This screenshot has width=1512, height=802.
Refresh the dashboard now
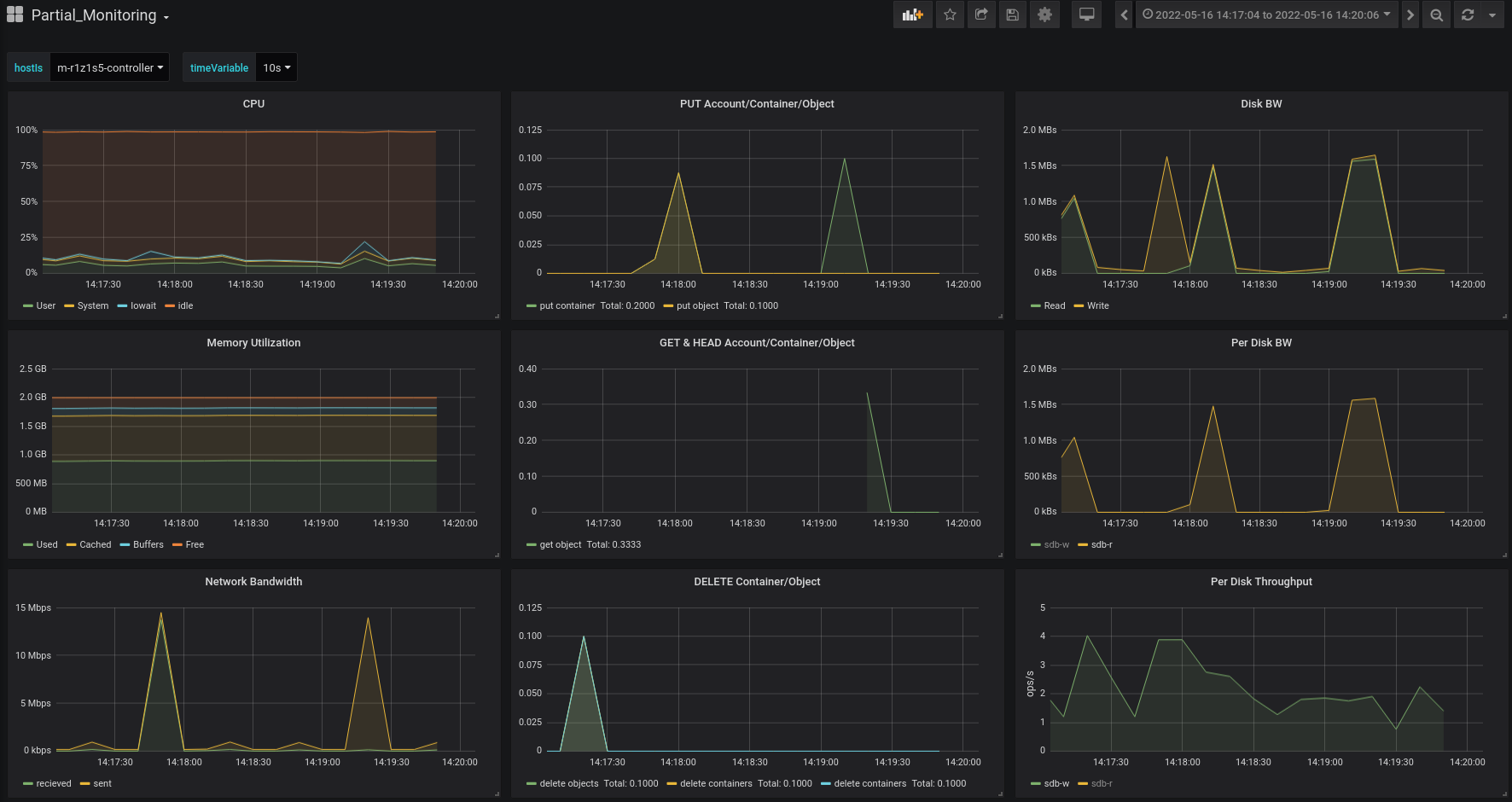pyautogui.click(x=1468, y=15)
